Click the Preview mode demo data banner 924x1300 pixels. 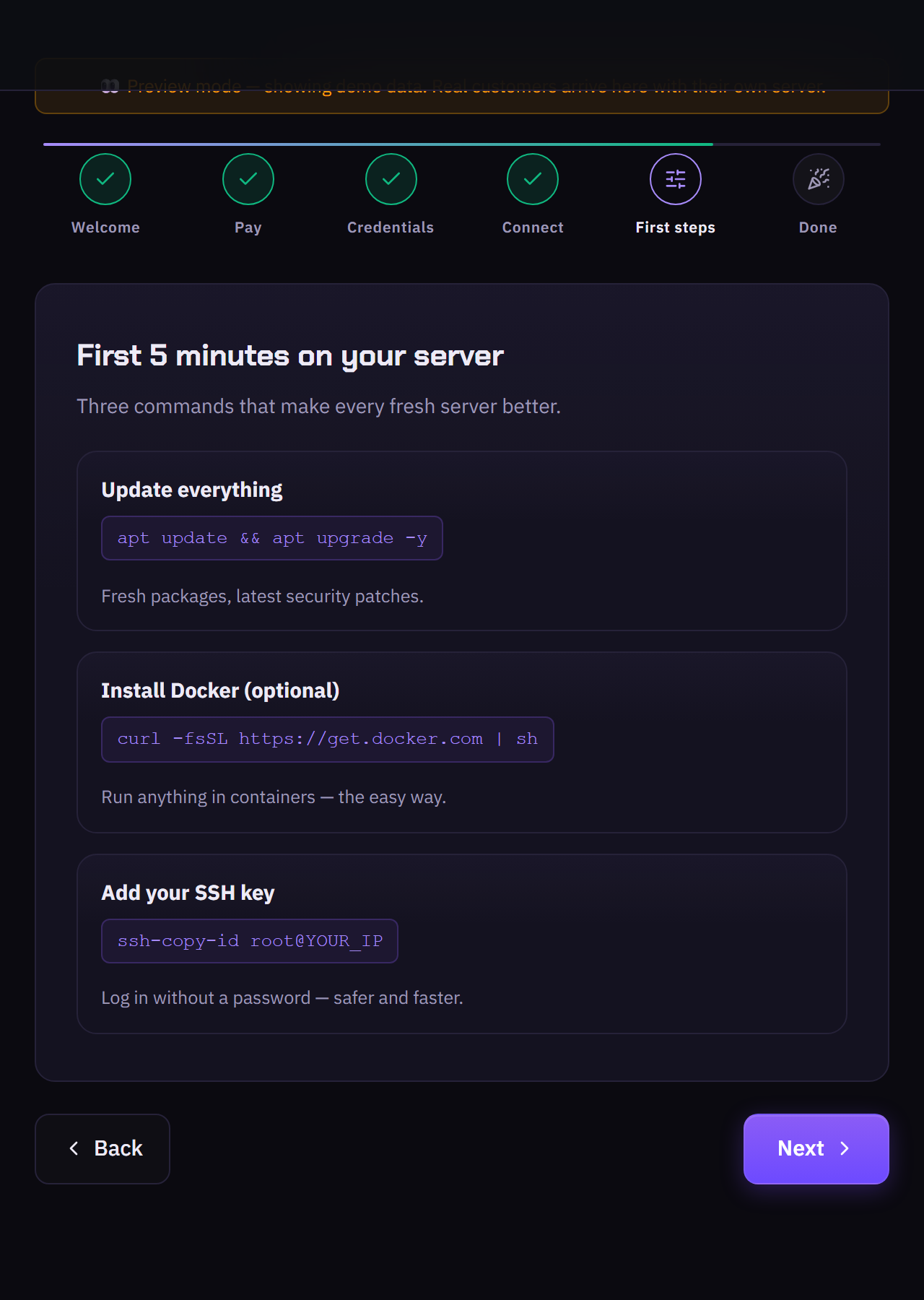[x=462, y=87]
